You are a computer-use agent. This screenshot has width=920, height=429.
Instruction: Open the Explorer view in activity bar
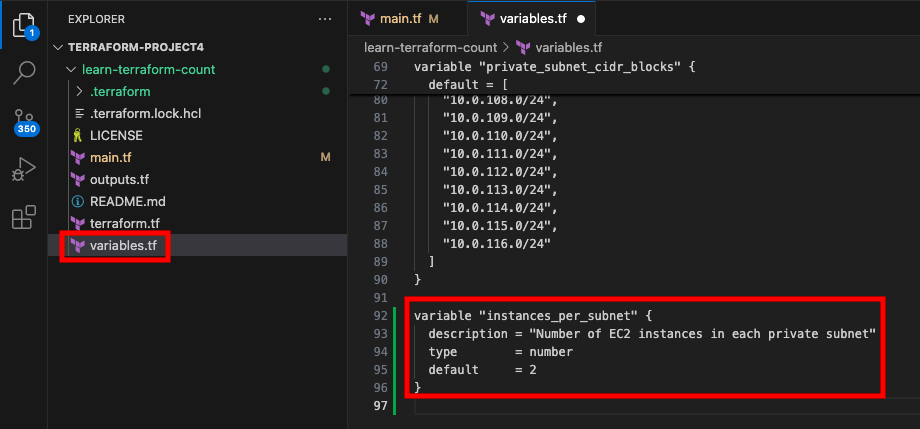point(24,25)
